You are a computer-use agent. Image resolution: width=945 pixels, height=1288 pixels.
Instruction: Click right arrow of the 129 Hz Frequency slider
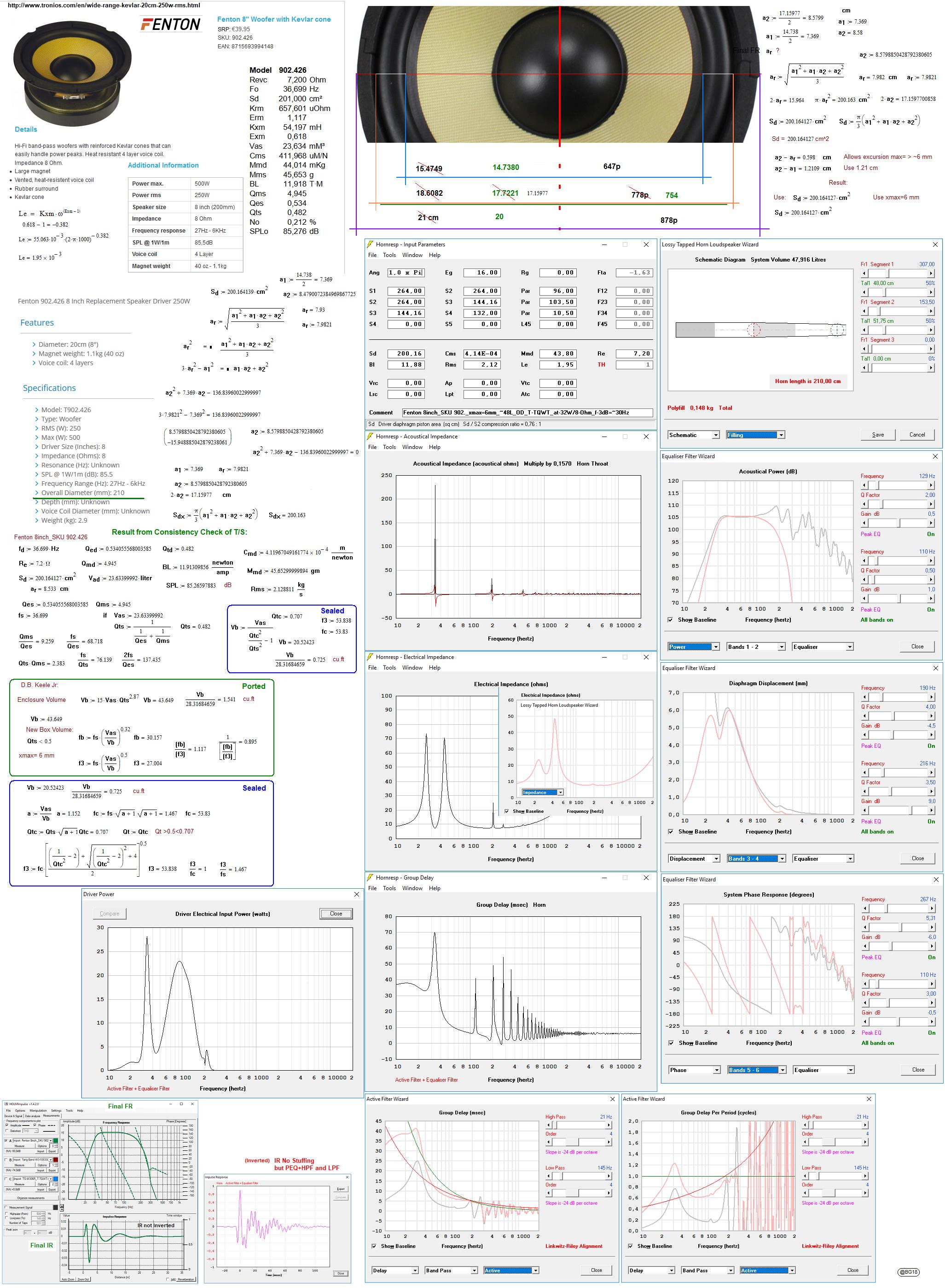click(931, 485)
